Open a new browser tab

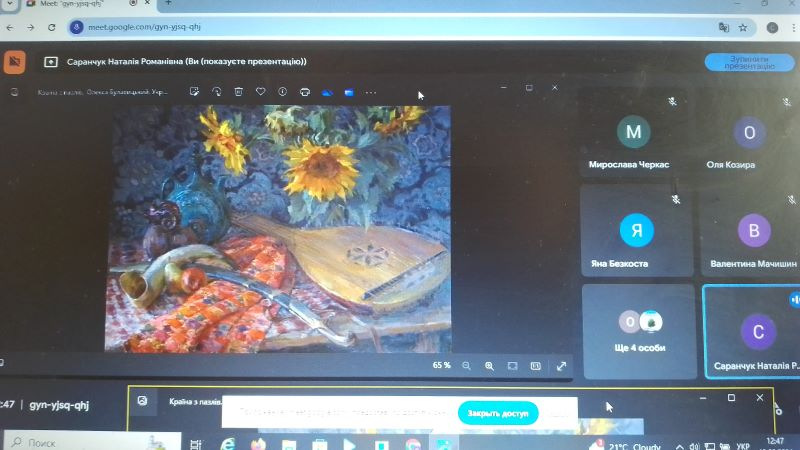click(168, 3)
